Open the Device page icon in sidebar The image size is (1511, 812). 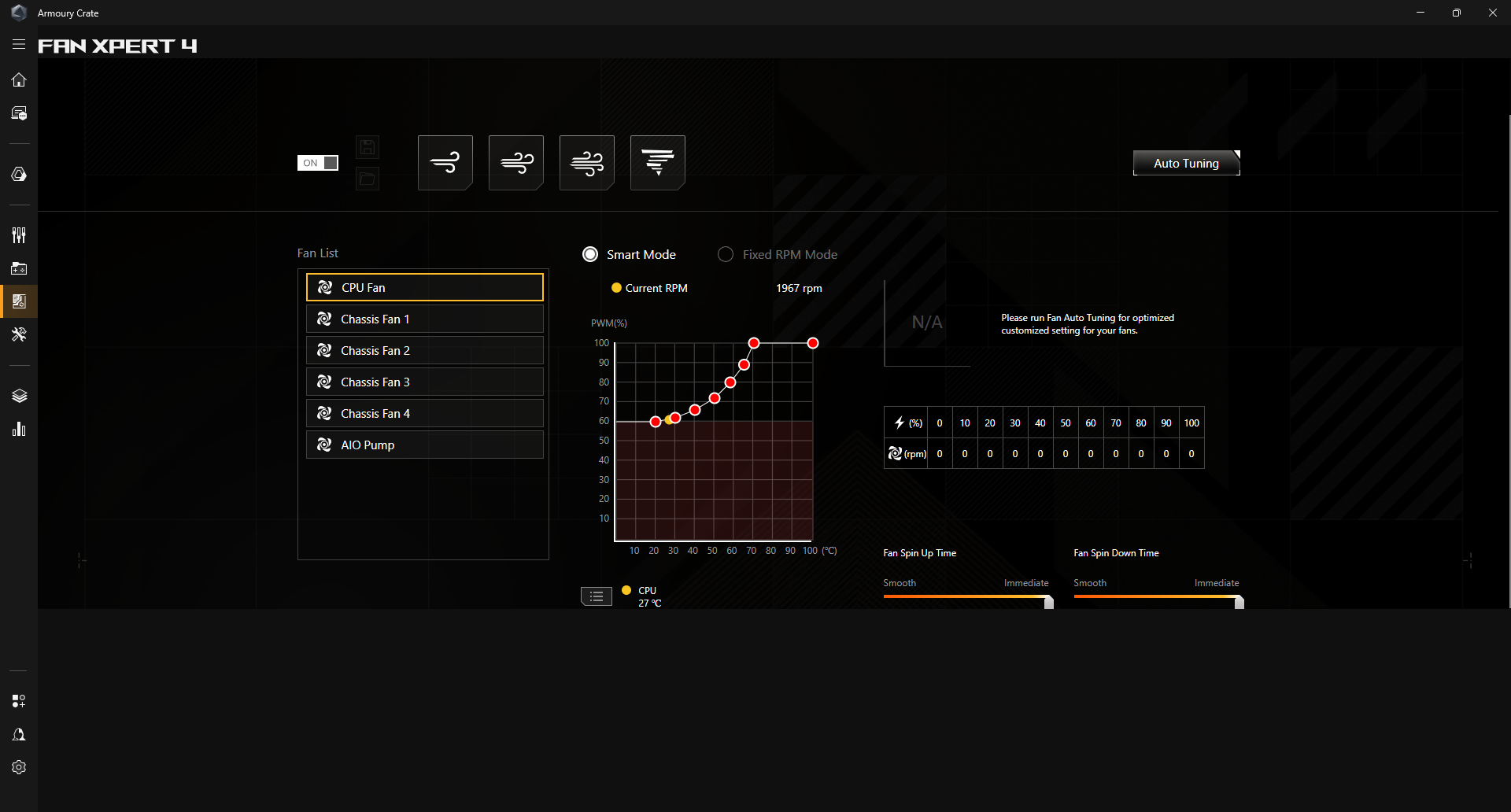(x=19, y=113)
